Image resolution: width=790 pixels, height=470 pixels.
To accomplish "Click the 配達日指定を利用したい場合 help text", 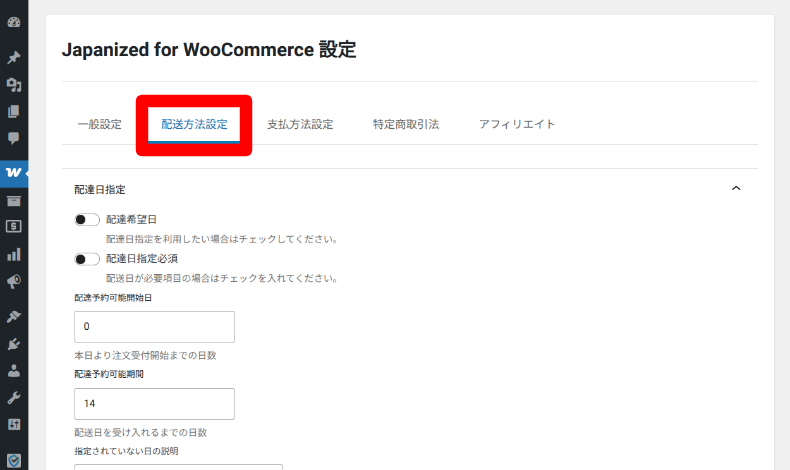I will tap(222, 239).
